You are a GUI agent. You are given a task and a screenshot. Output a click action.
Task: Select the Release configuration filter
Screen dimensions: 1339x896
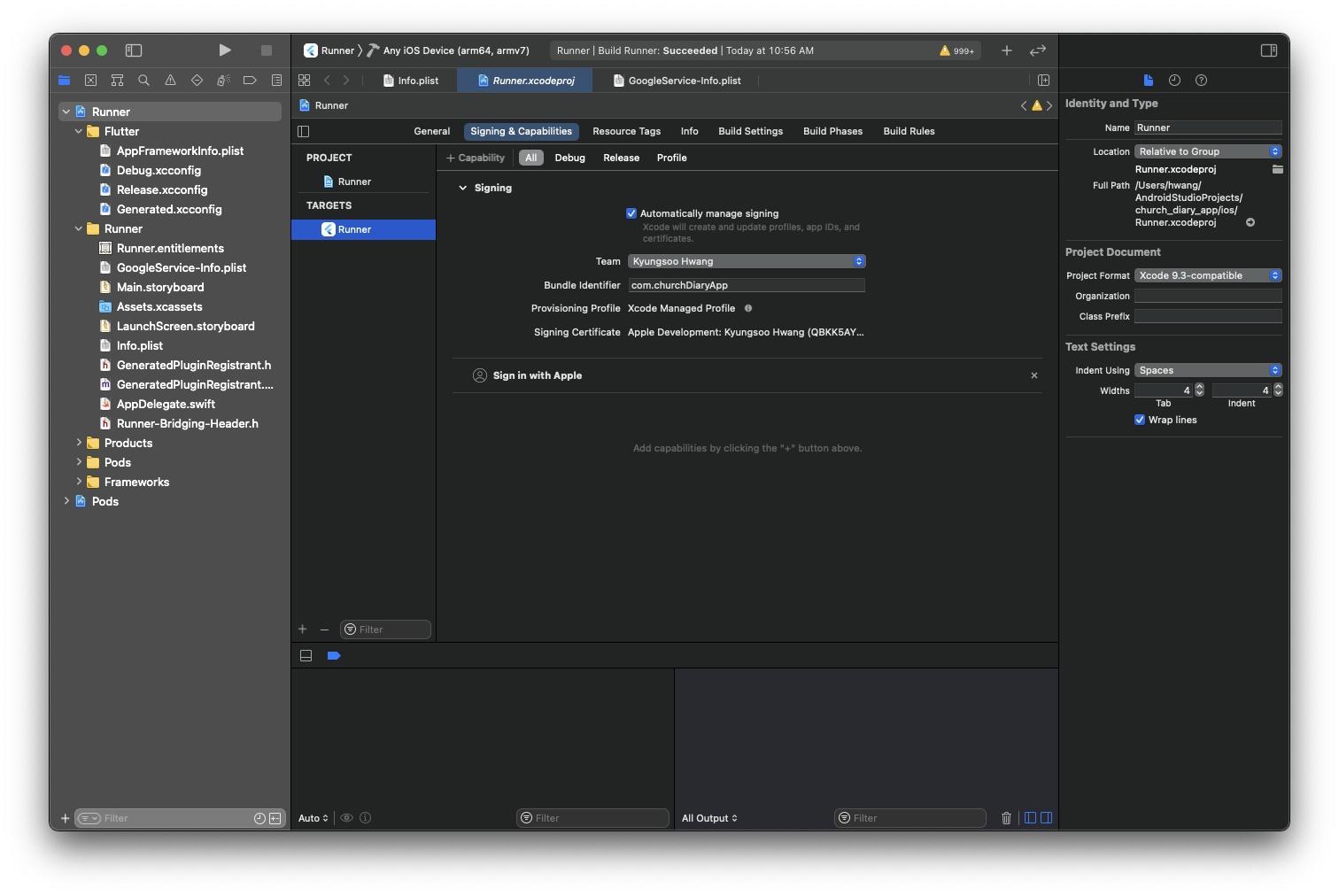(621, 158)
